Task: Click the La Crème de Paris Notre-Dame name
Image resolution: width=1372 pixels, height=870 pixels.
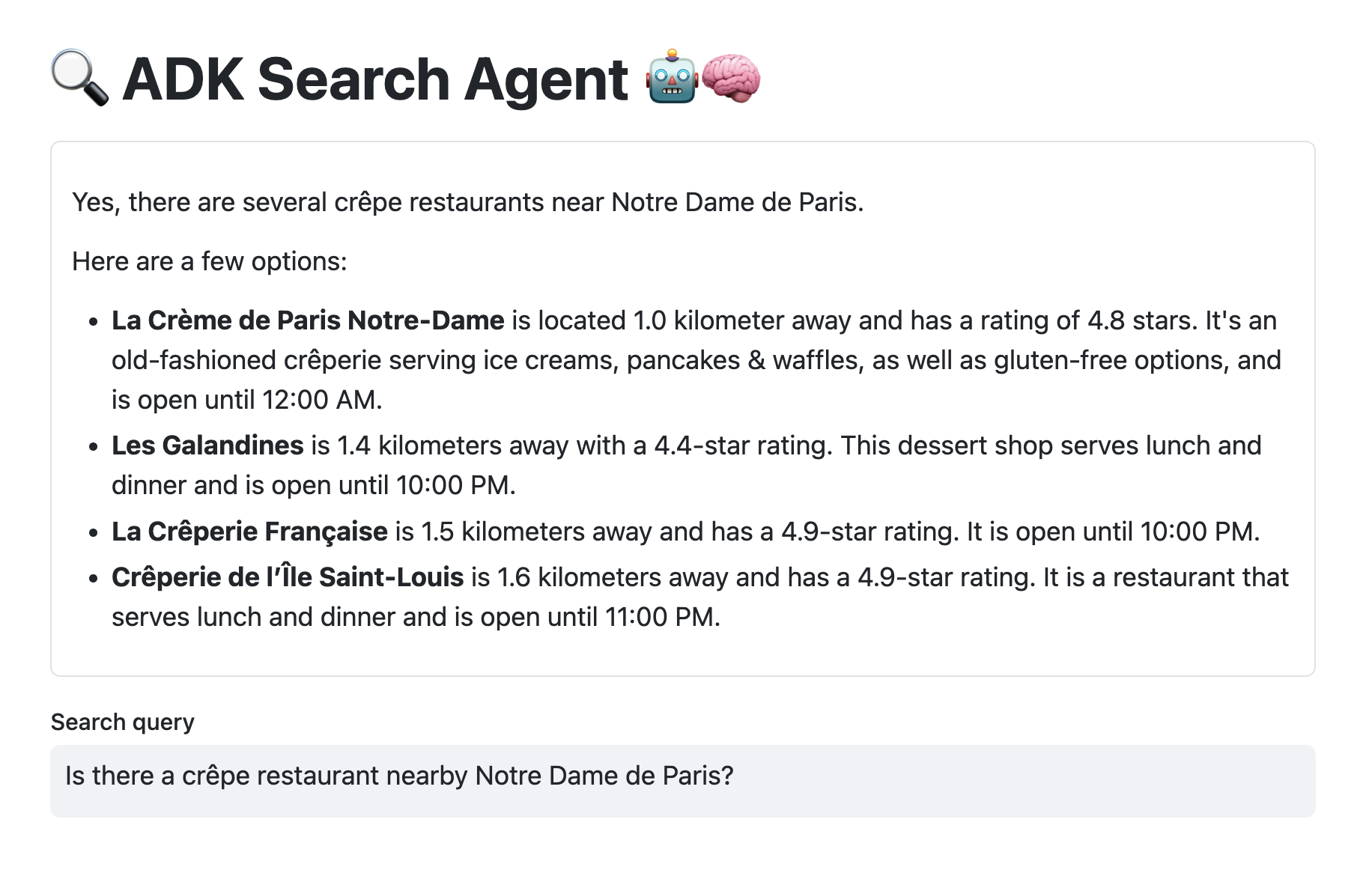Action: [308, 320]
